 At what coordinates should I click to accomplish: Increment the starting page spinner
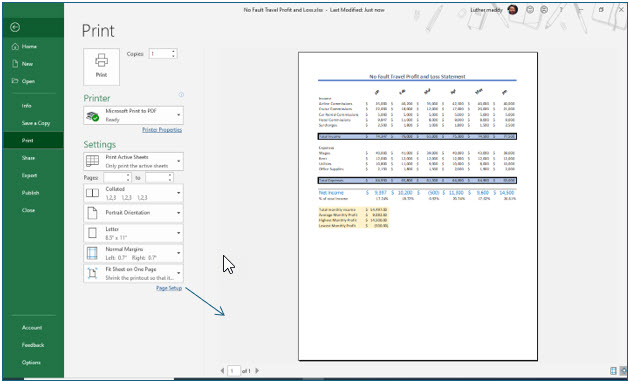(128, 175)
